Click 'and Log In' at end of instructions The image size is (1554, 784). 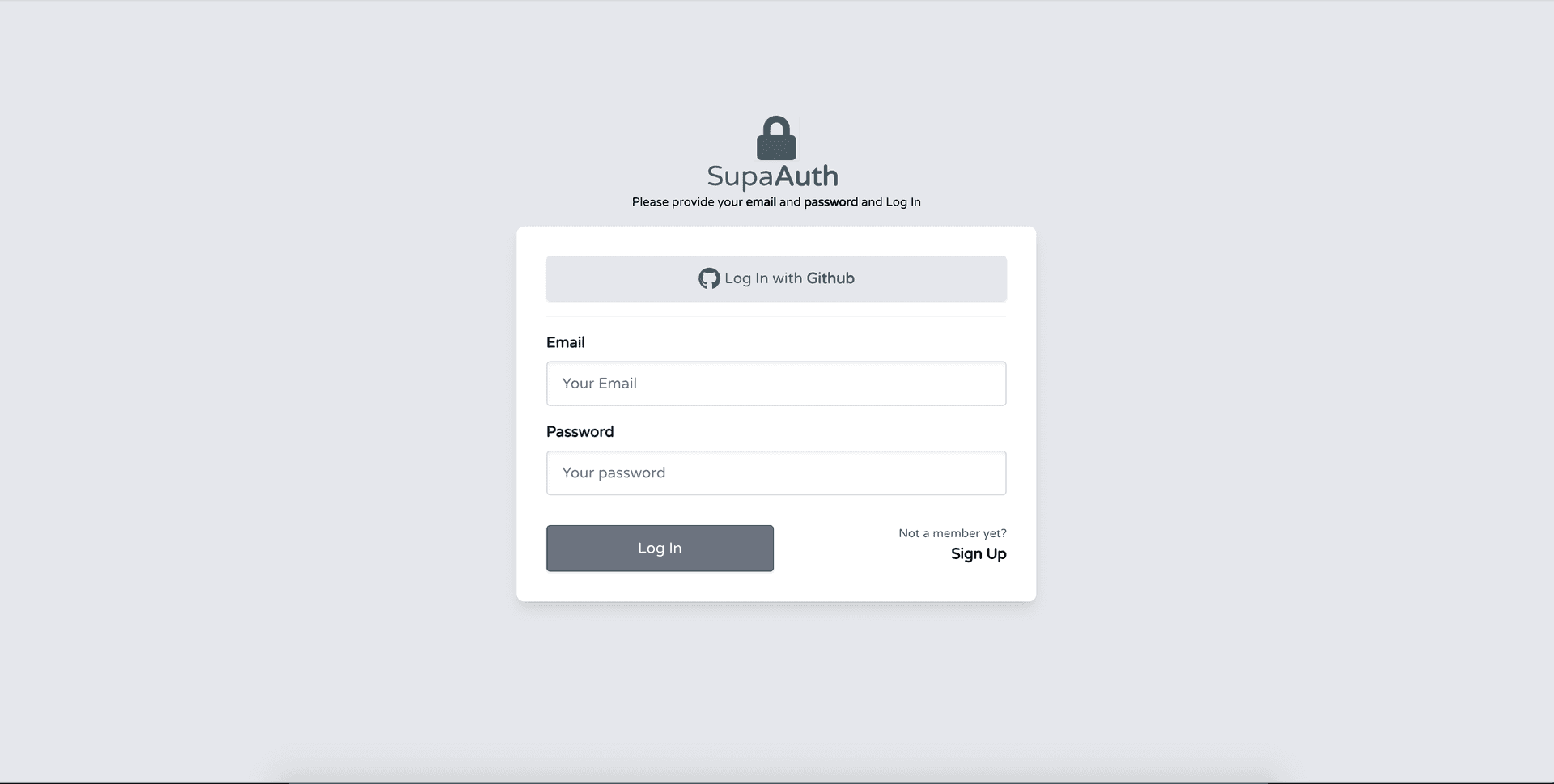click(891, 202)
